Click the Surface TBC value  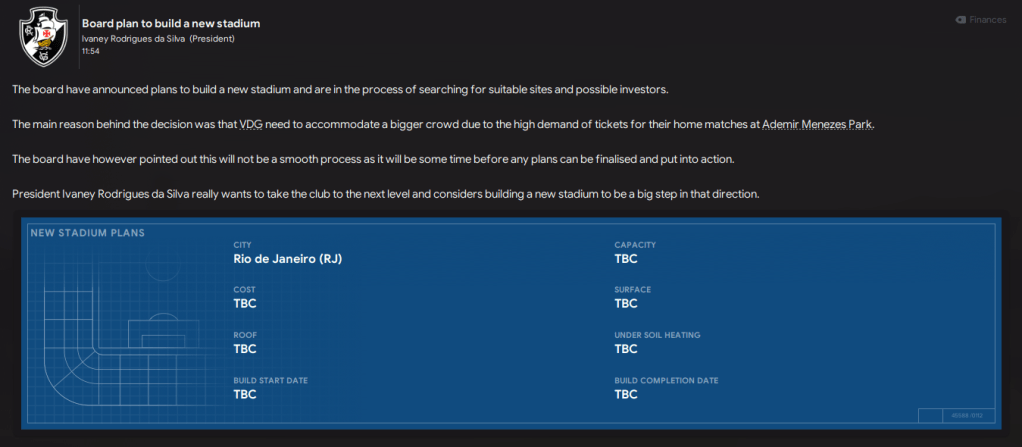click(626, 304)
